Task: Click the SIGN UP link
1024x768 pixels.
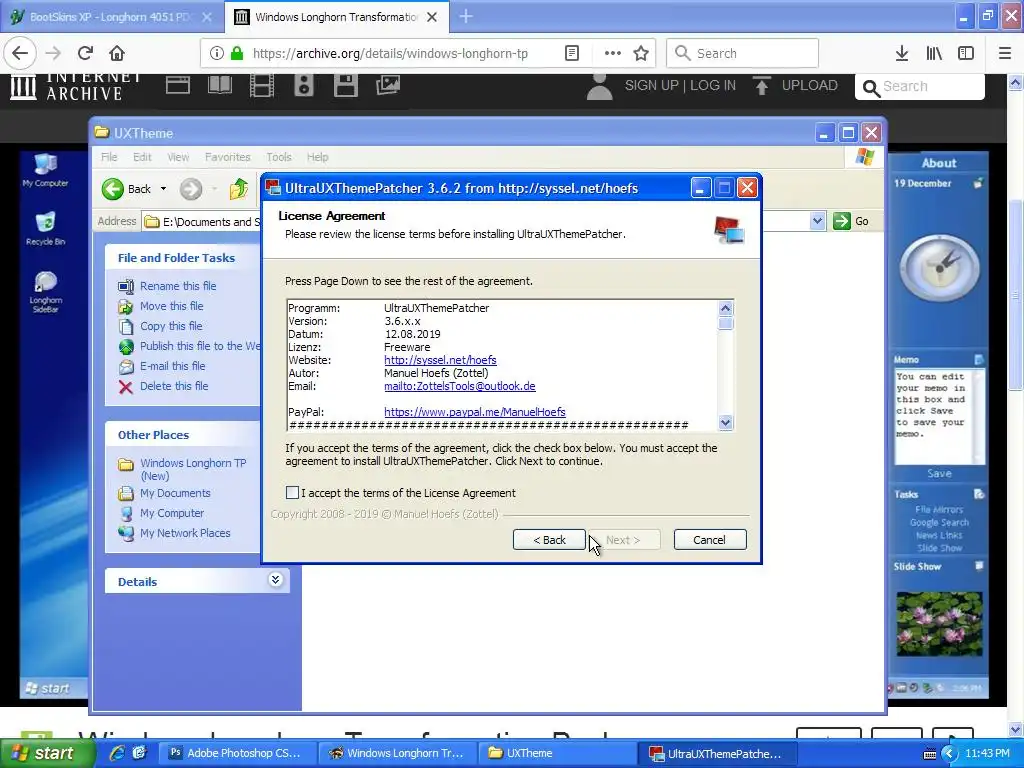Action: (652, 86)
